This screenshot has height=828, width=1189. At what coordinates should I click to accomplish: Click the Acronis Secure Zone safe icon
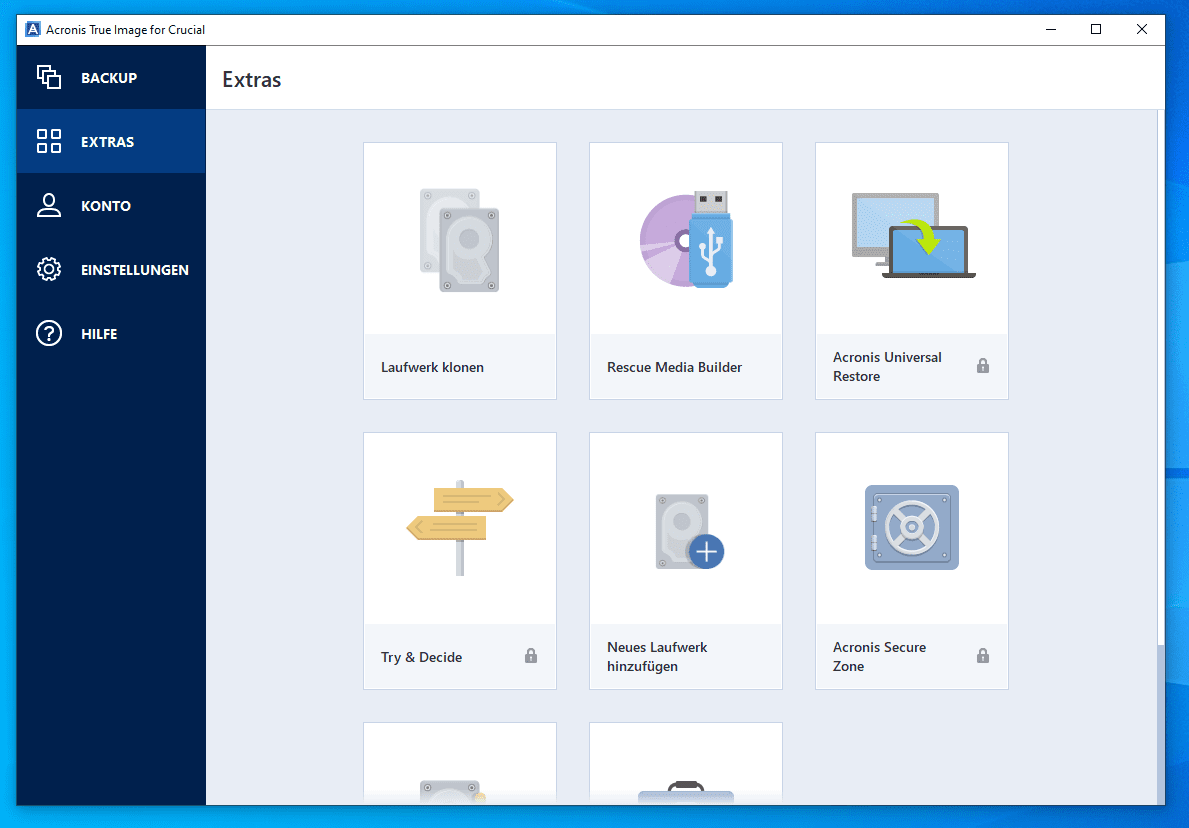911,528
